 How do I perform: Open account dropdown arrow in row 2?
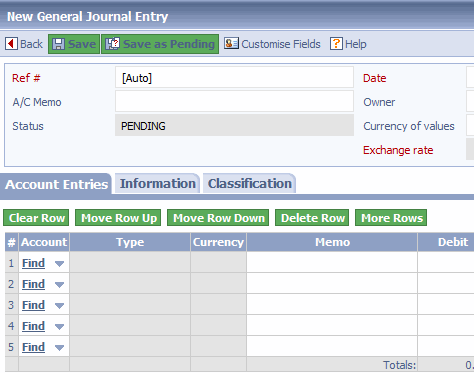[59, 285]
